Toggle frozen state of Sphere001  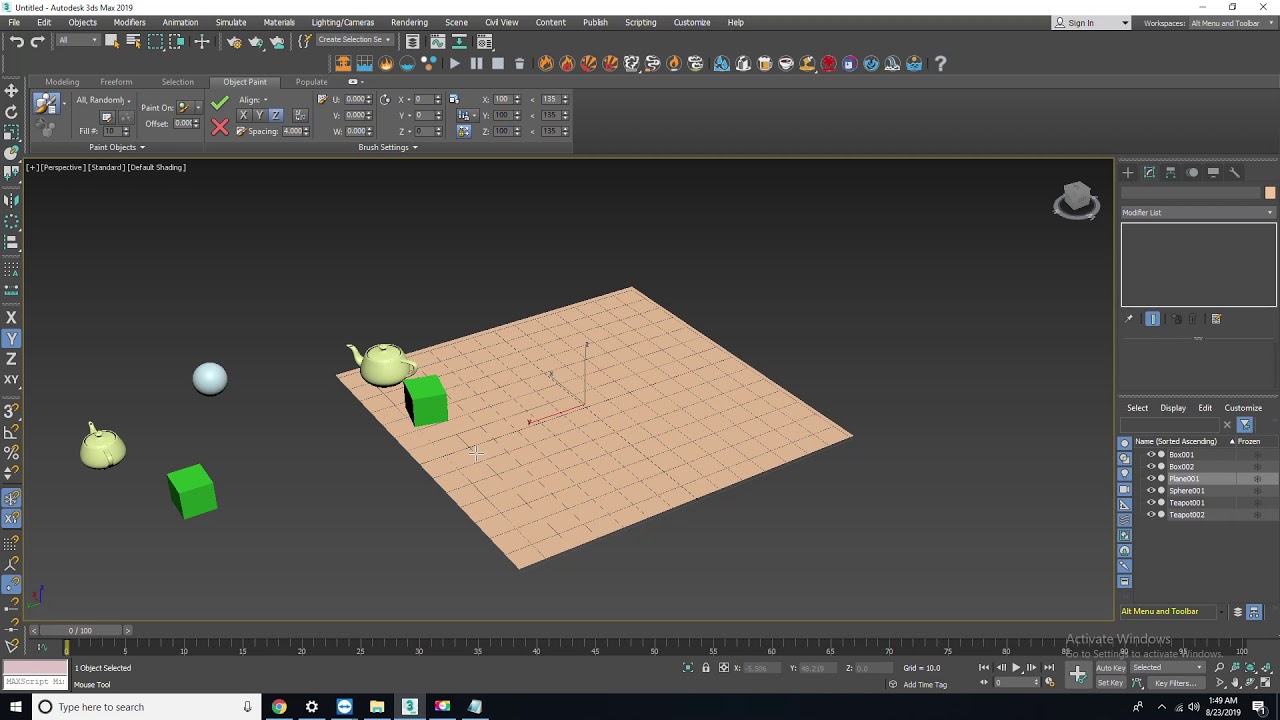point(1257,491)
